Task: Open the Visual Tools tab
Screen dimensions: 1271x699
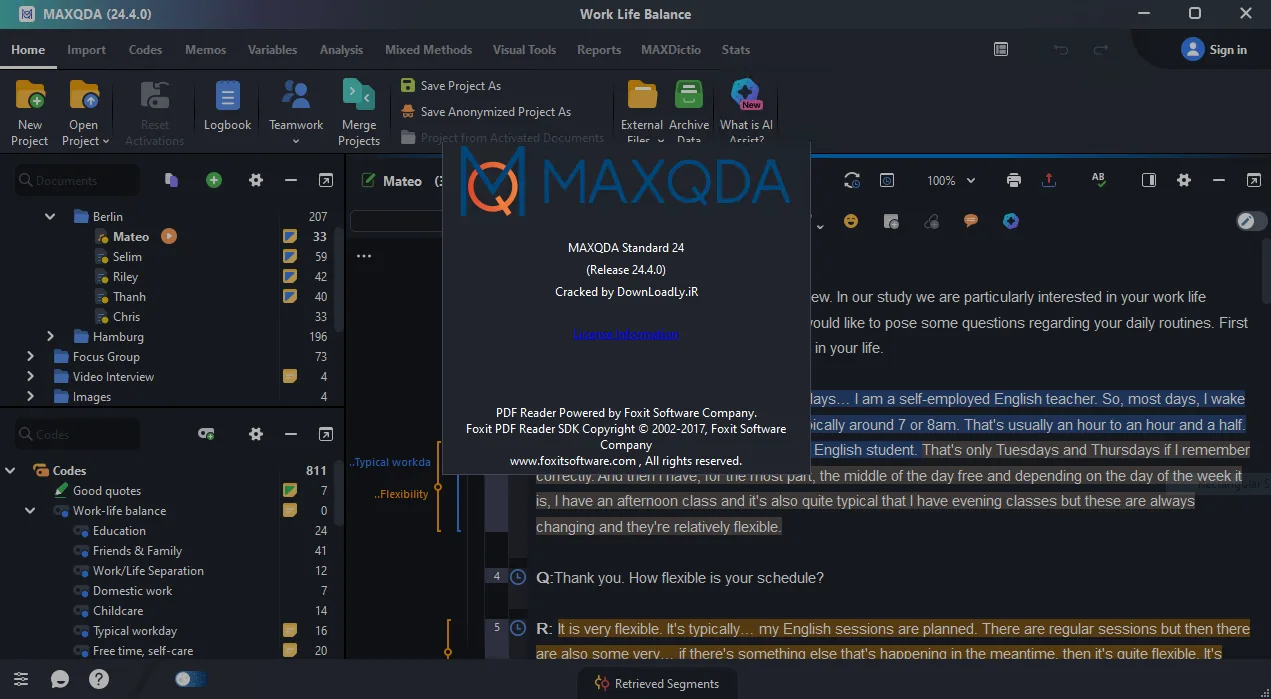Action: [524, 49]
